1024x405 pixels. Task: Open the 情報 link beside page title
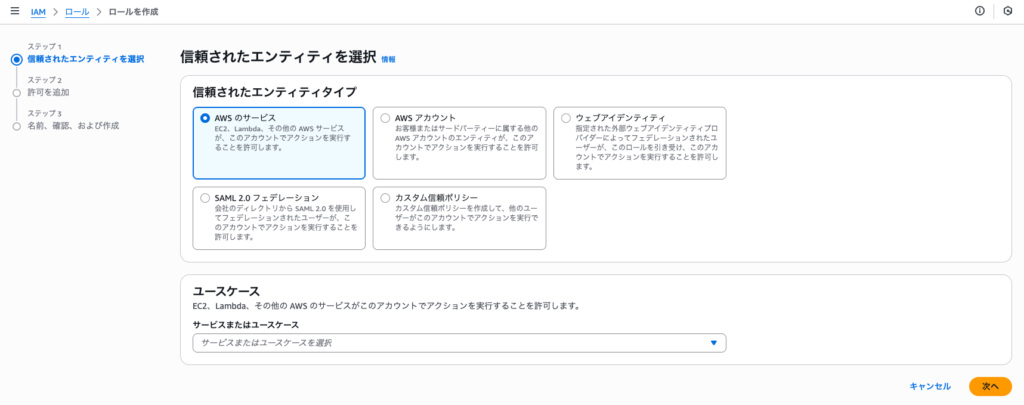coord(388,60)
